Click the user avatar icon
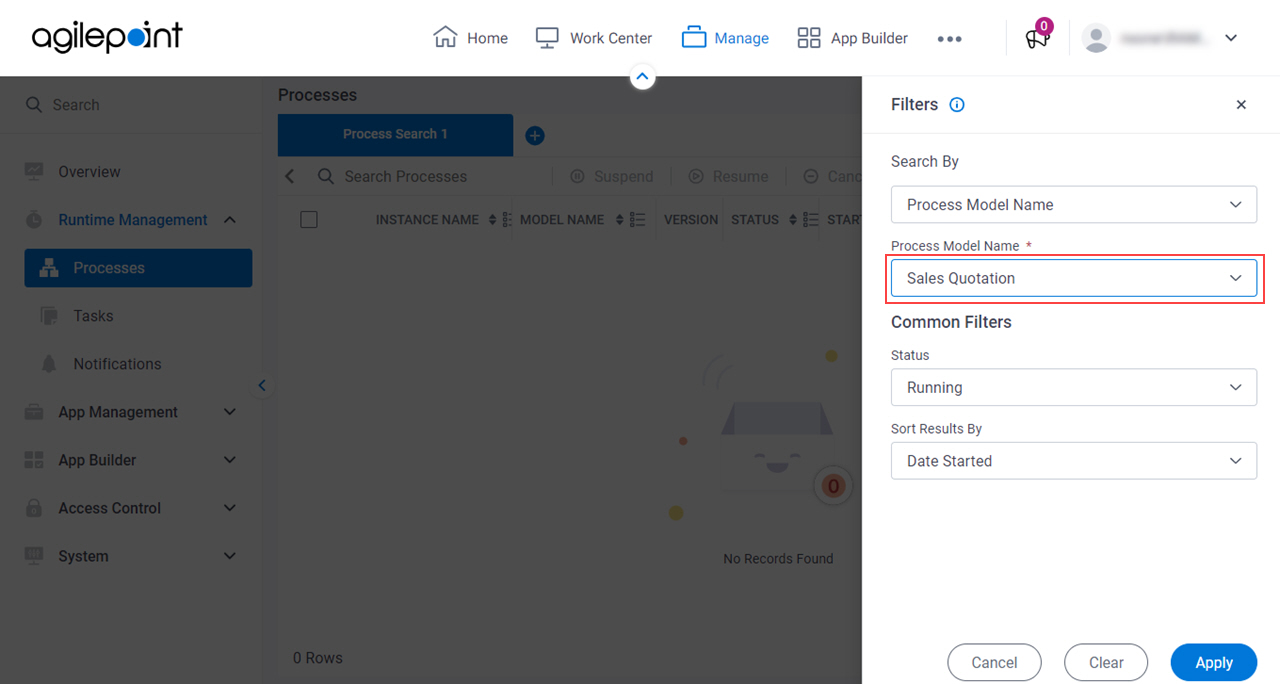The image size is (1280, 684). coord(1096,38)
